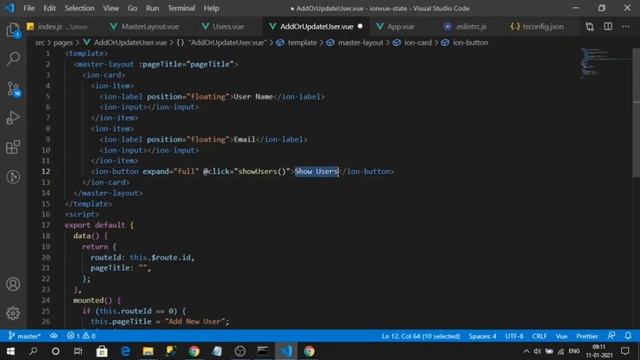The height and width of the screenshot is (360, 640).
Task: Open the Git history icon in activity bar
Action: [13, 176]
